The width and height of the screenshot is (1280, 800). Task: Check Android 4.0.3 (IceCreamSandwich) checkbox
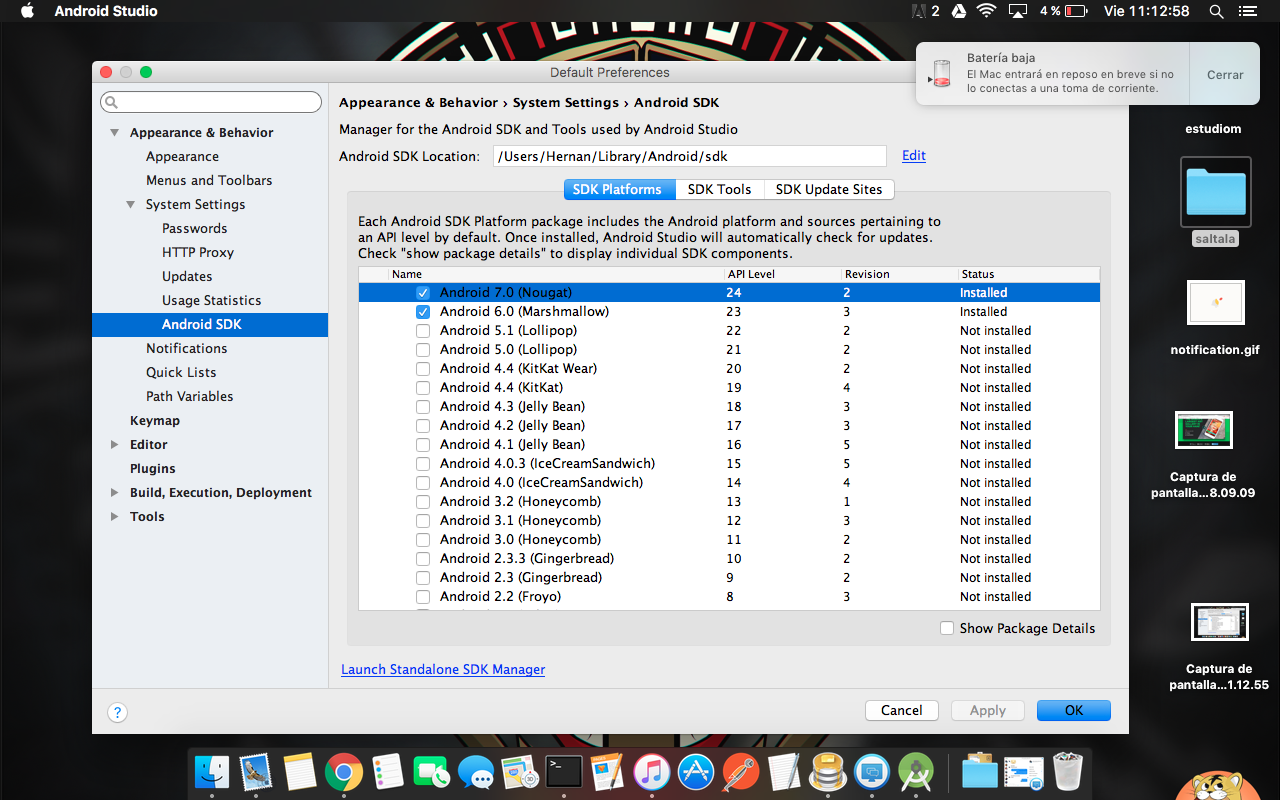423,464
